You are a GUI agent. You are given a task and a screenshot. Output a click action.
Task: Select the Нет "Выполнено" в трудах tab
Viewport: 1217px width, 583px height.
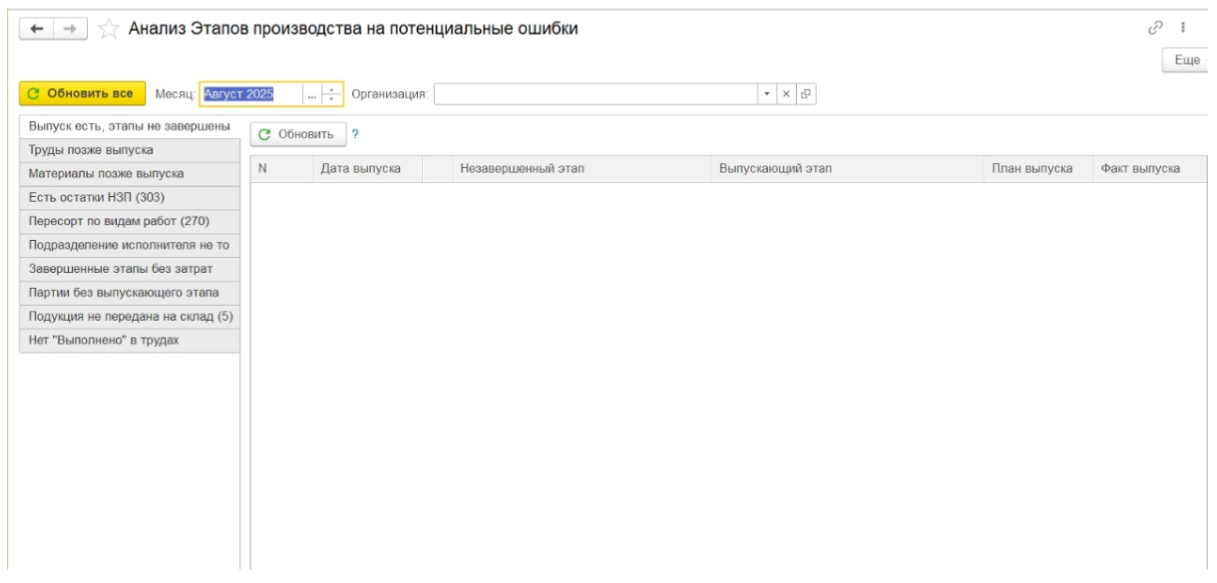point(130,341)
